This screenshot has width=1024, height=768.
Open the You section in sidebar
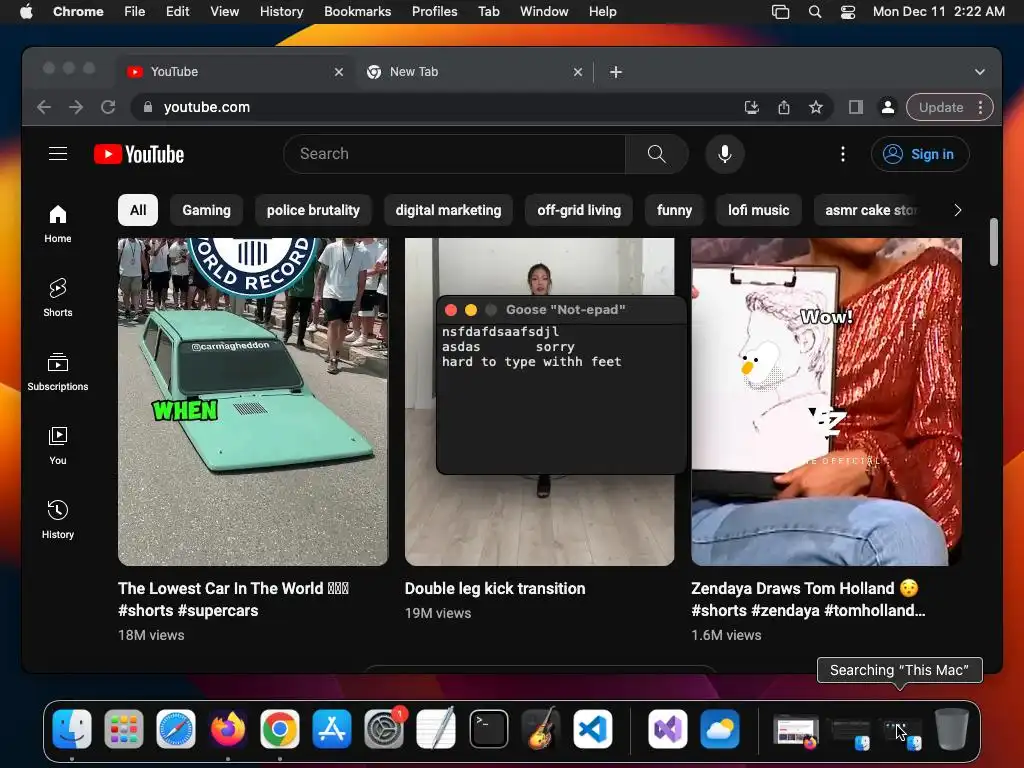coord(57,445)
